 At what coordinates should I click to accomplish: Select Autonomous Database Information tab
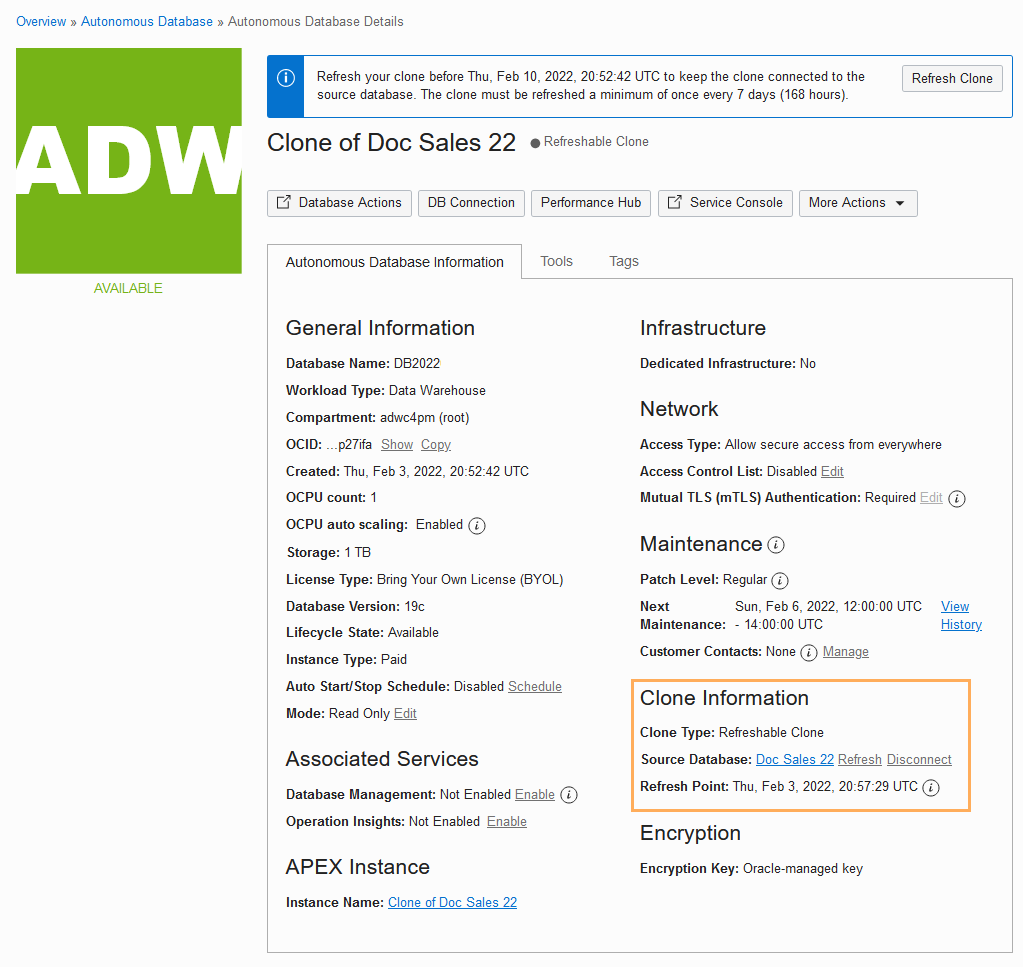[x=394, y=262]
